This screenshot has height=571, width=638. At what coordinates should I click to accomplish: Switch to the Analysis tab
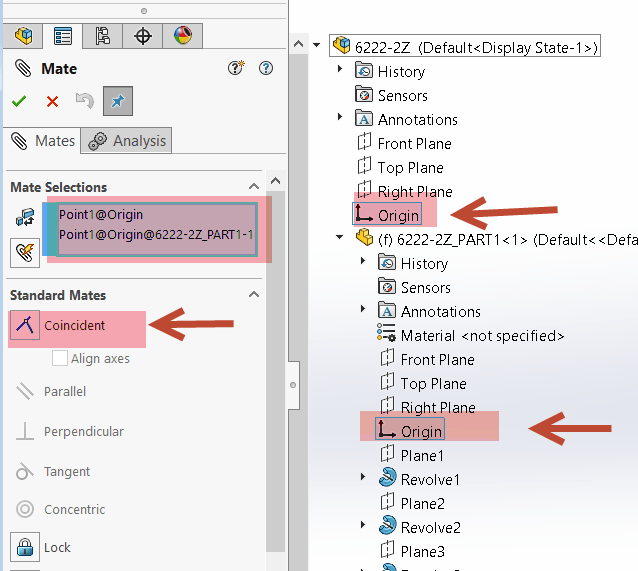coord(126,141)
